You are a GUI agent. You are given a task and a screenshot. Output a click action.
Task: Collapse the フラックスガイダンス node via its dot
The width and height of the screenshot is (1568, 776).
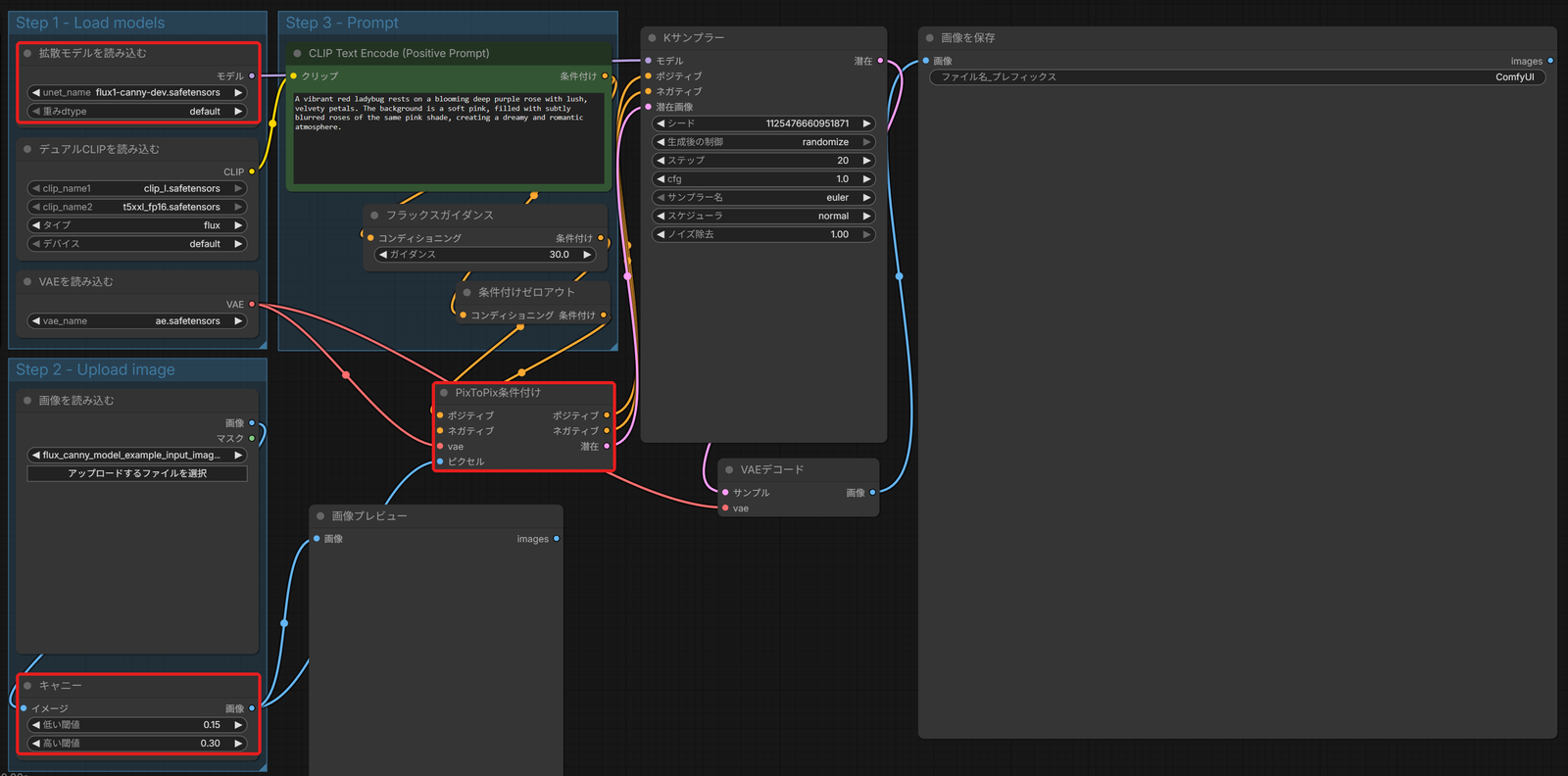[374, 216]
